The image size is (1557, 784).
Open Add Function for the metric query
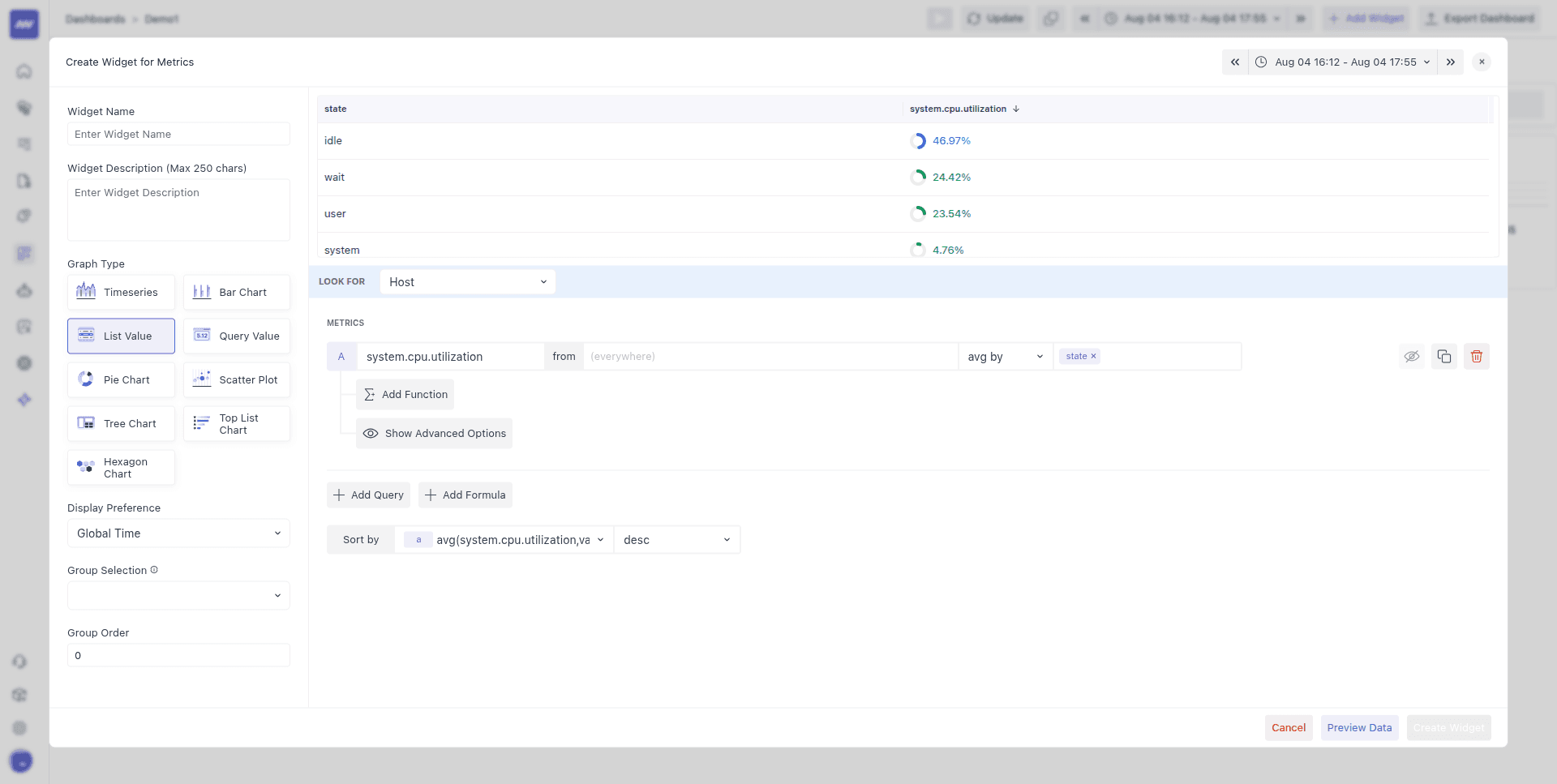[x=405, y=394]
